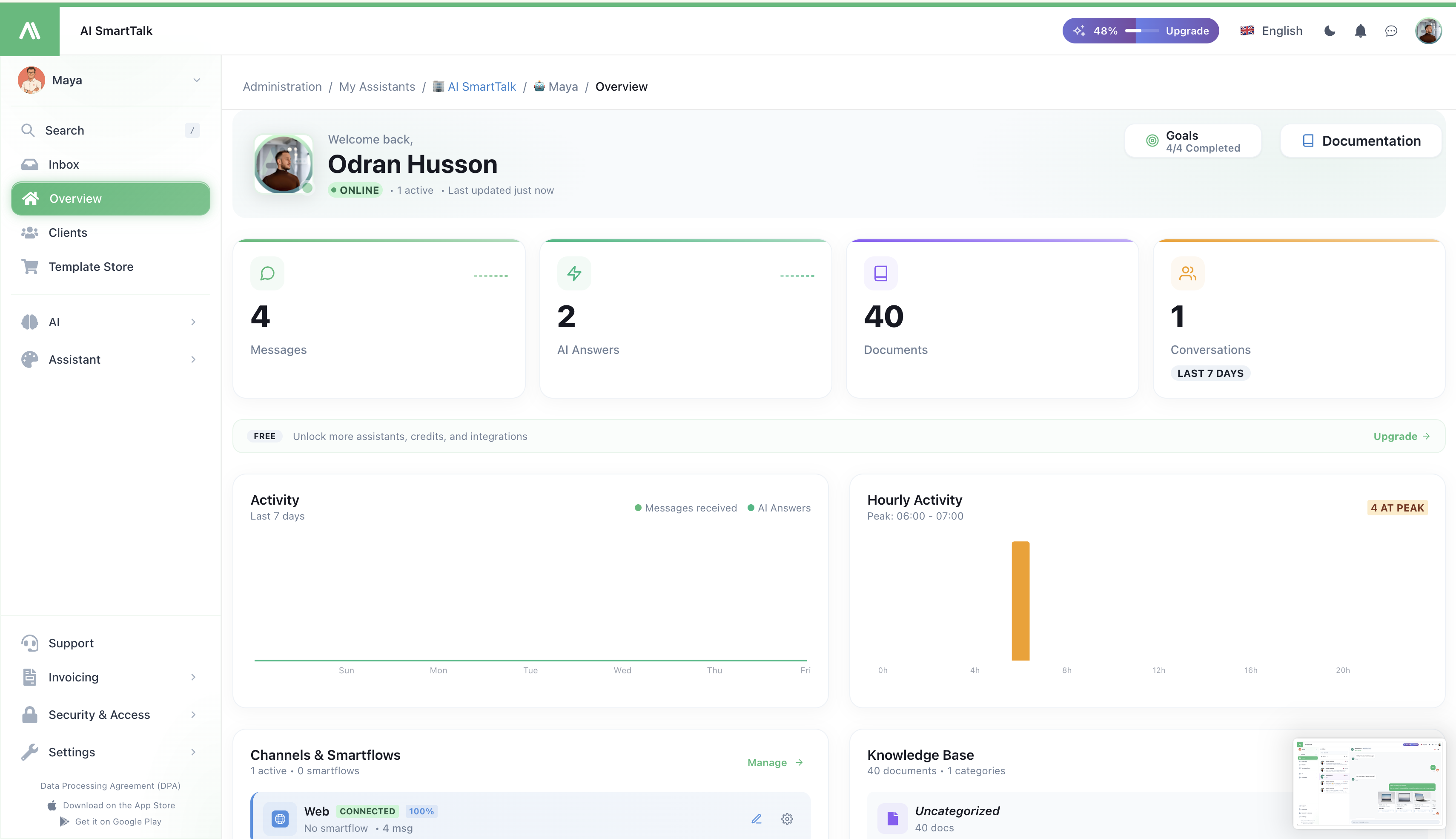
Task: Click the Clients people icon
Action: 30,232
